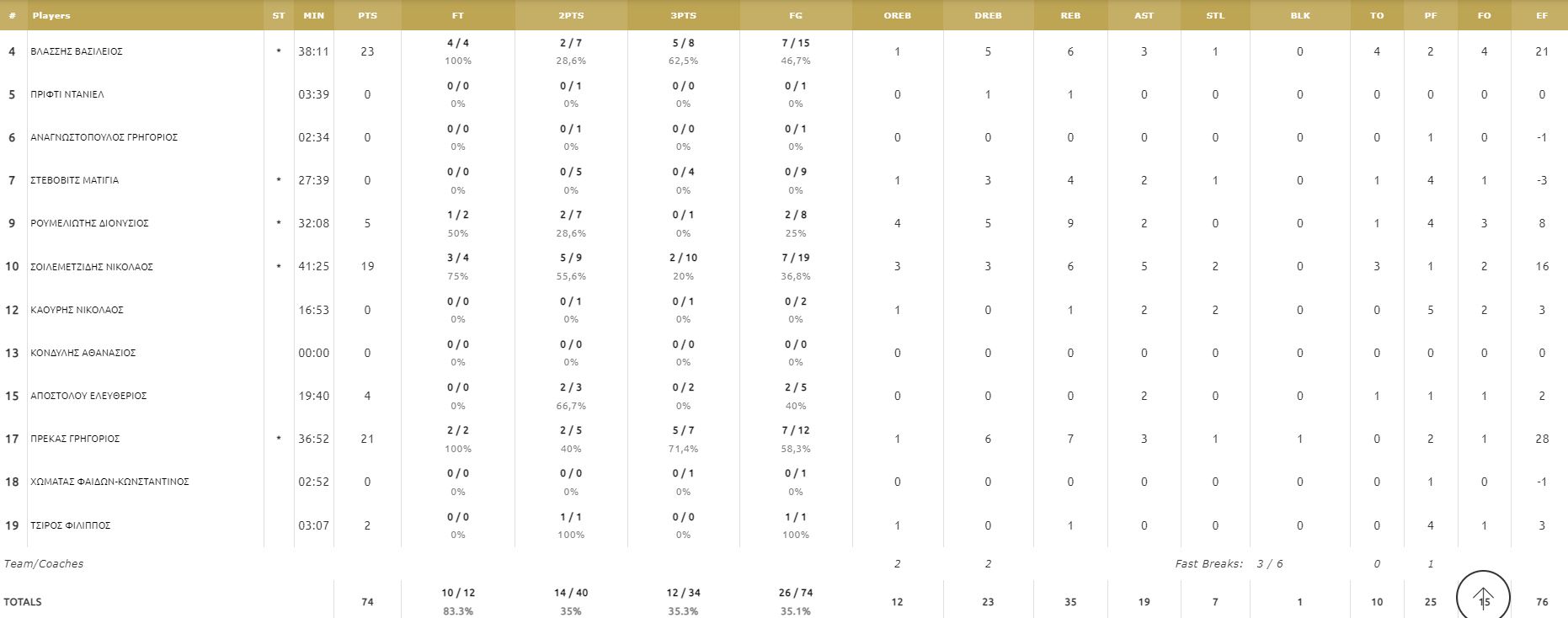Click the scroll-to-top arrow button

click(x=1483, y=596)
